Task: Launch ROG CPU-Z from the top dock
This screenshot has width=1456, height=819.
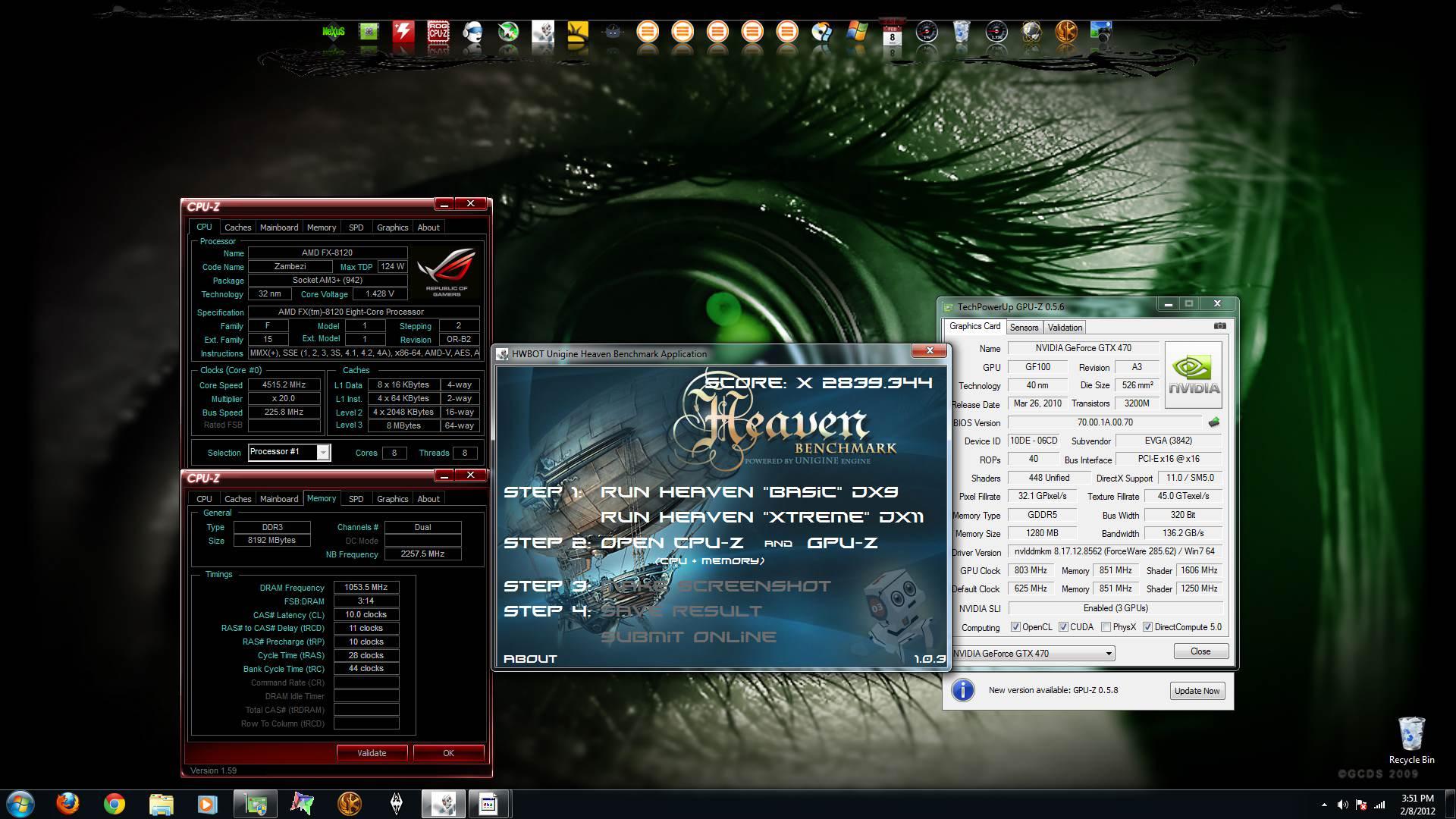Action: point(438,32)
